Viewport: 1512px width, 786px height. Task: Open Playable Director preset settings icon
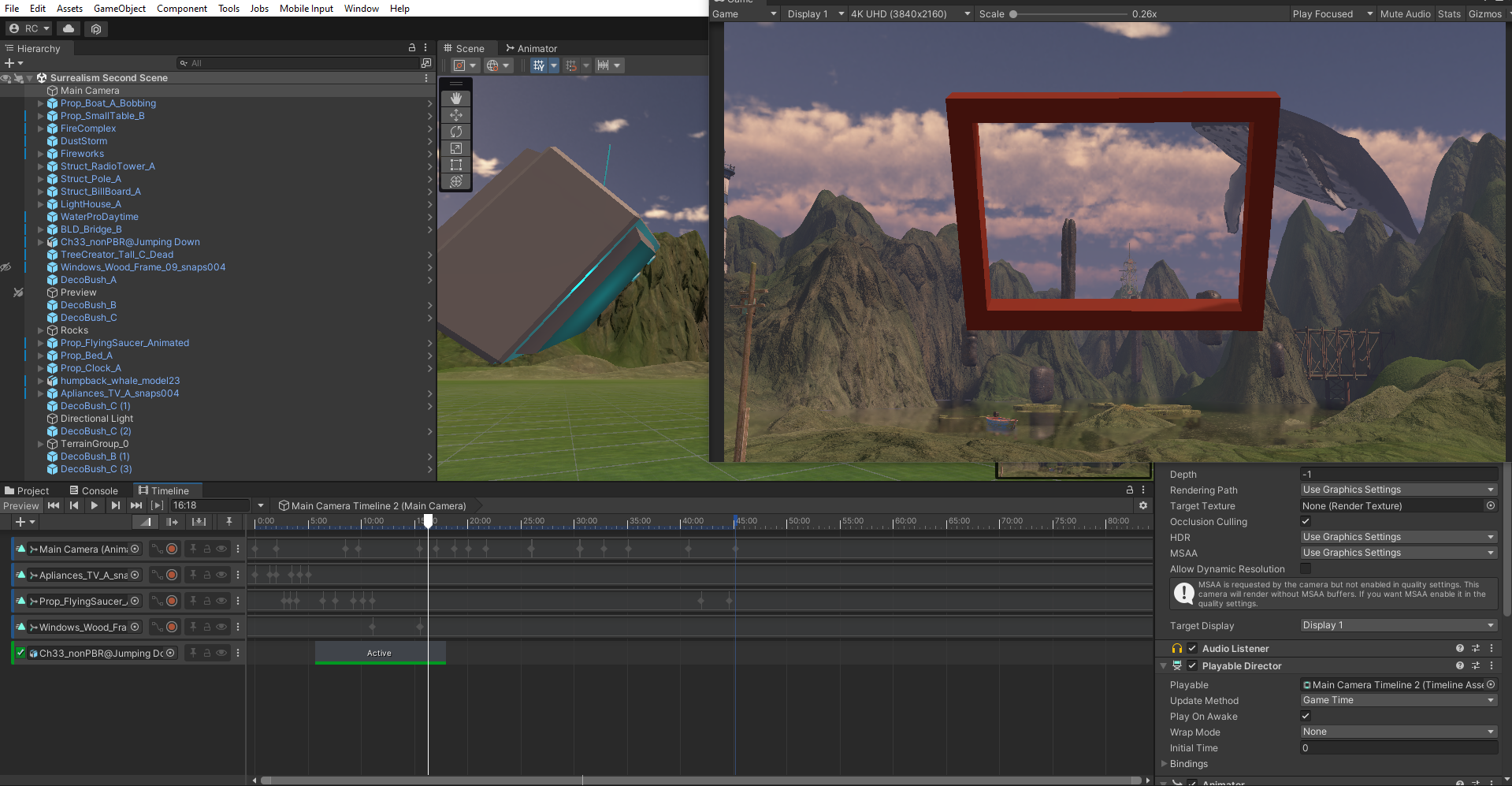(1475, 666)
